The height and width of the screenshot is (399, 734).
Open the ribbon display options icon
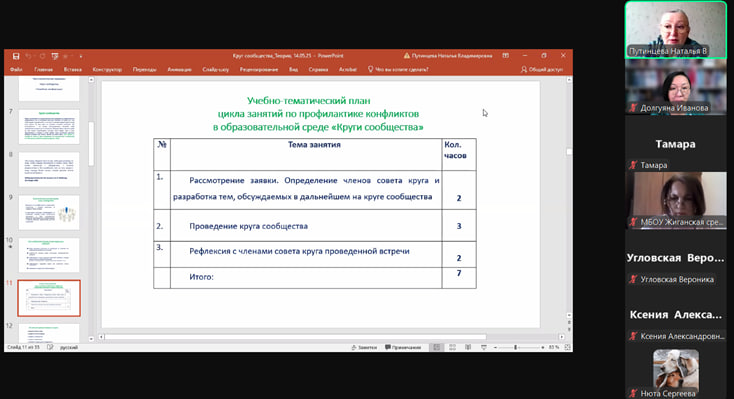tap(506, 56)
